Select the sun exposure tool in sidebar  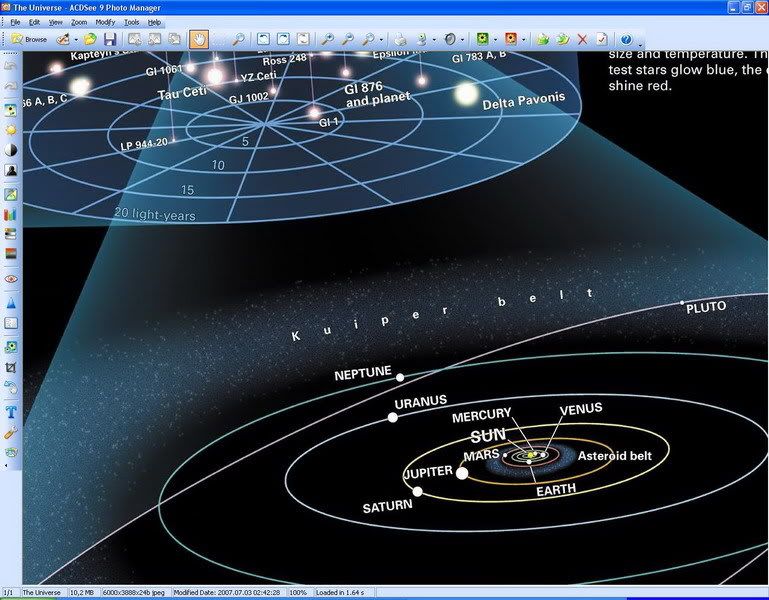11,130
